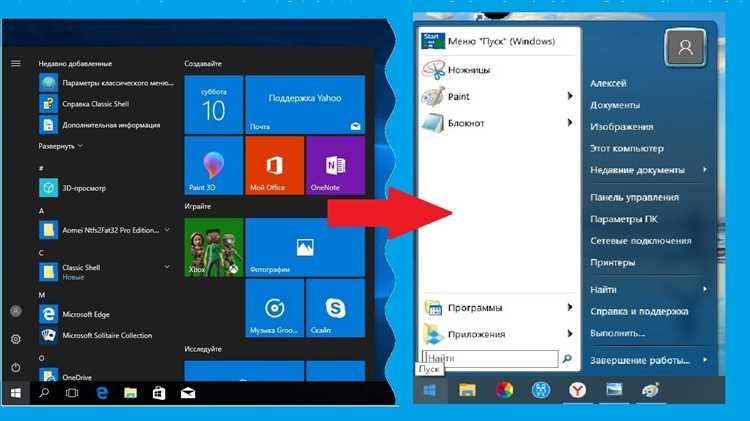Click the user picture in classic menu
Screen dimensions: 750x421
pos(685,47)
